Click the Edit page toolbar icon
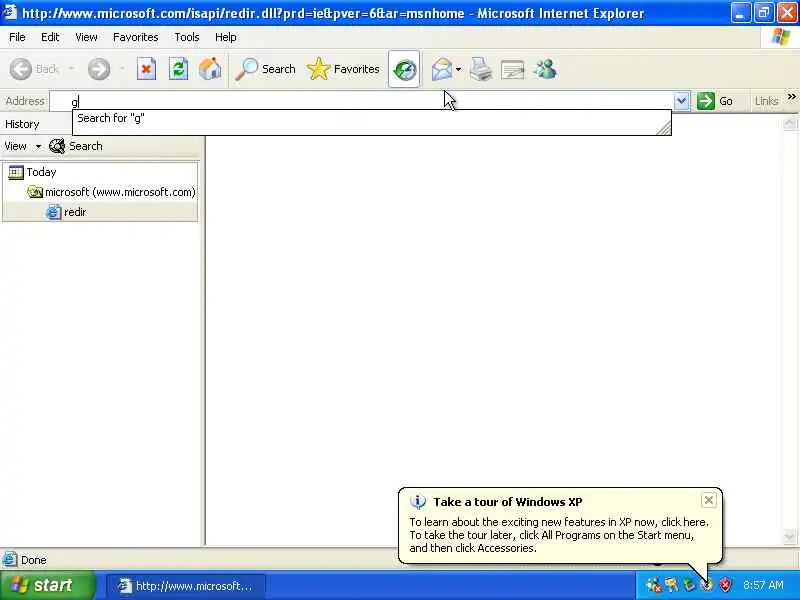Viewport: 800px width, 600px height. 513,69
